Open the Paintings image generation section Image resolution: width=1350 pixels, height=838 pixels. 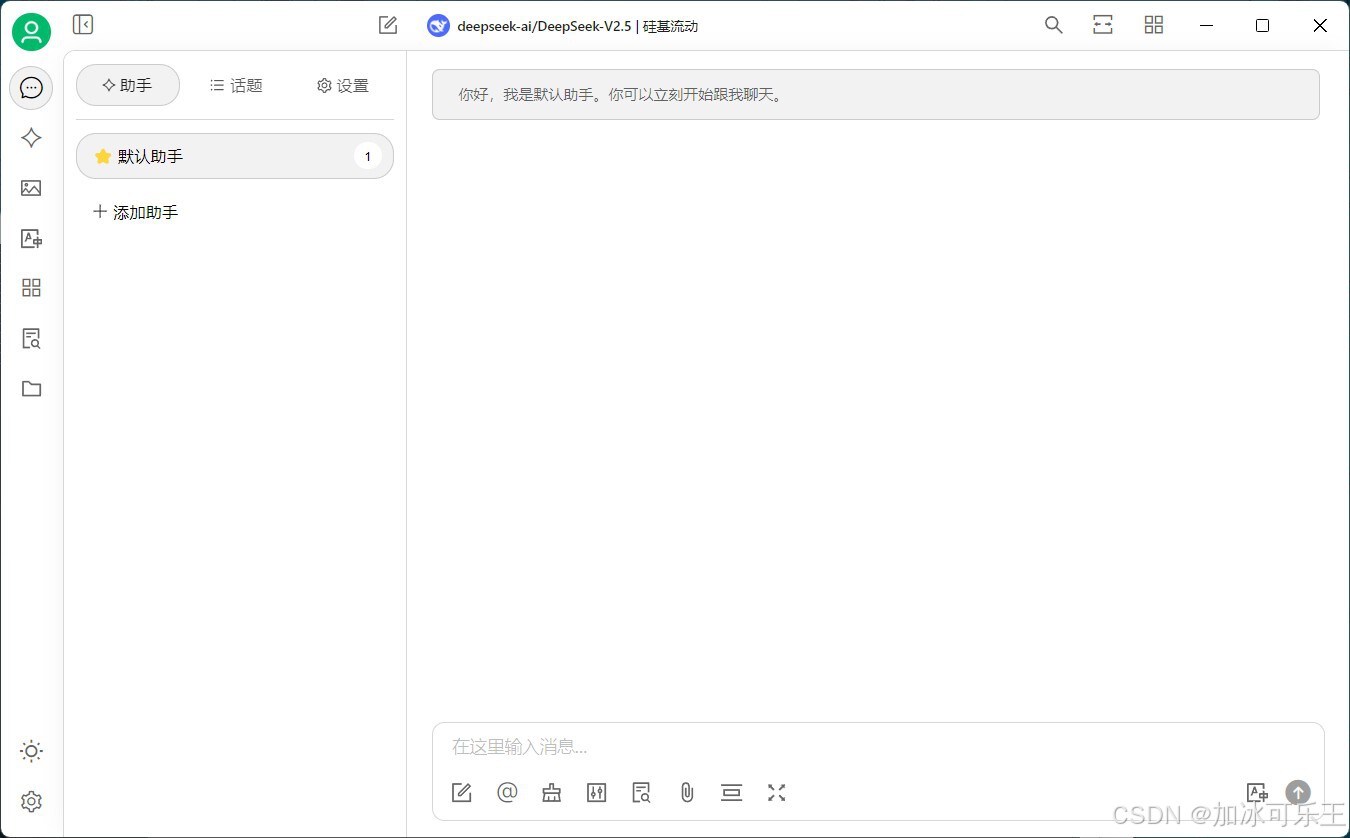(31, 188)
